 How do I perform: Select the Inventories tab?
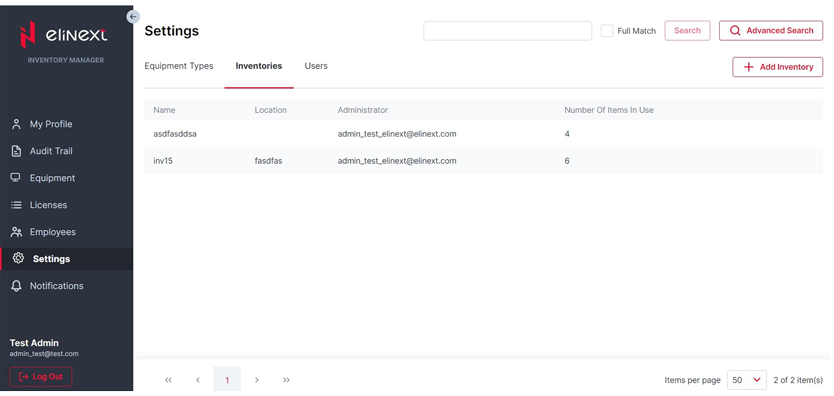coord(259,66)
